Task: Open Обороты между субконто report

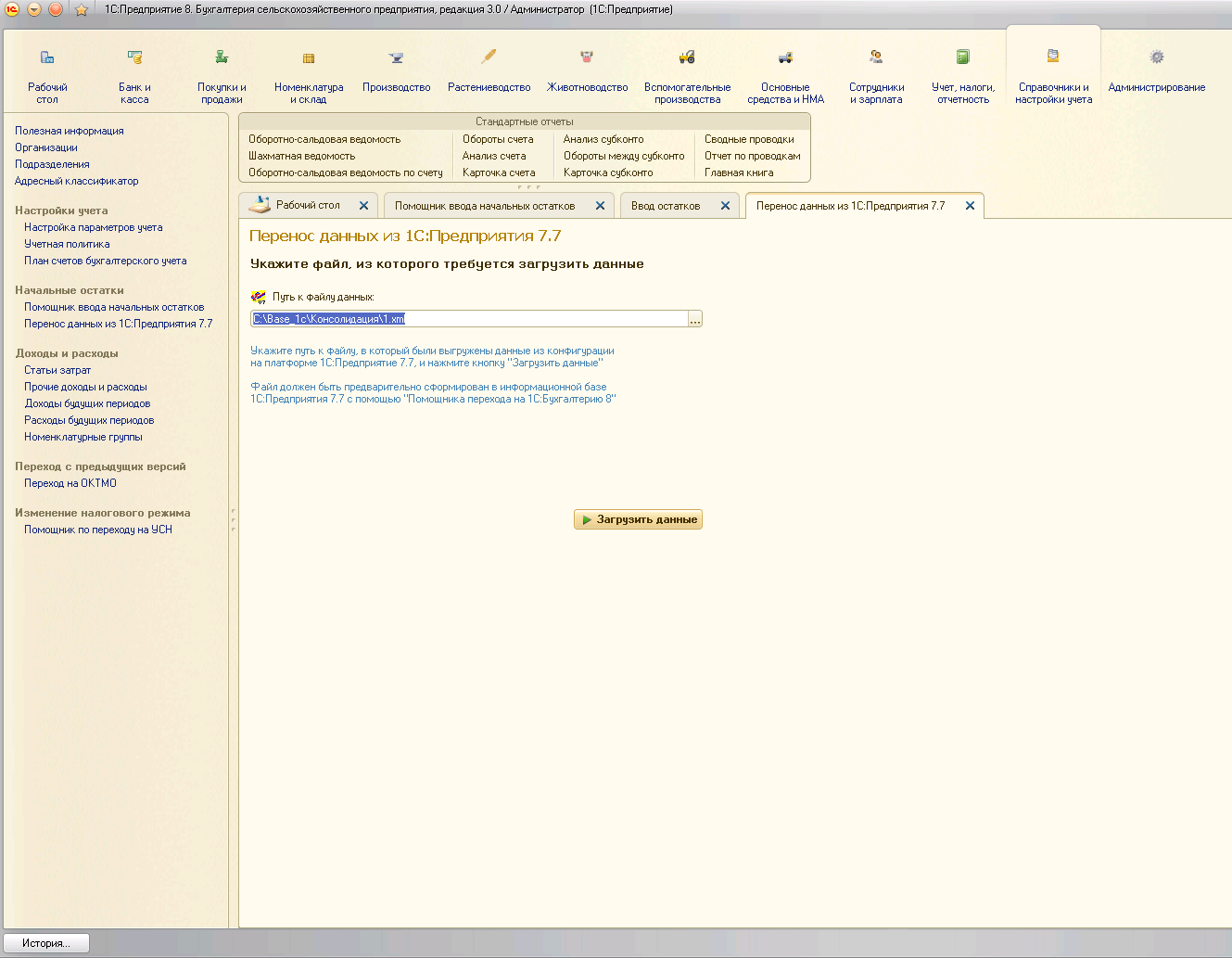Action: (624, 156)
